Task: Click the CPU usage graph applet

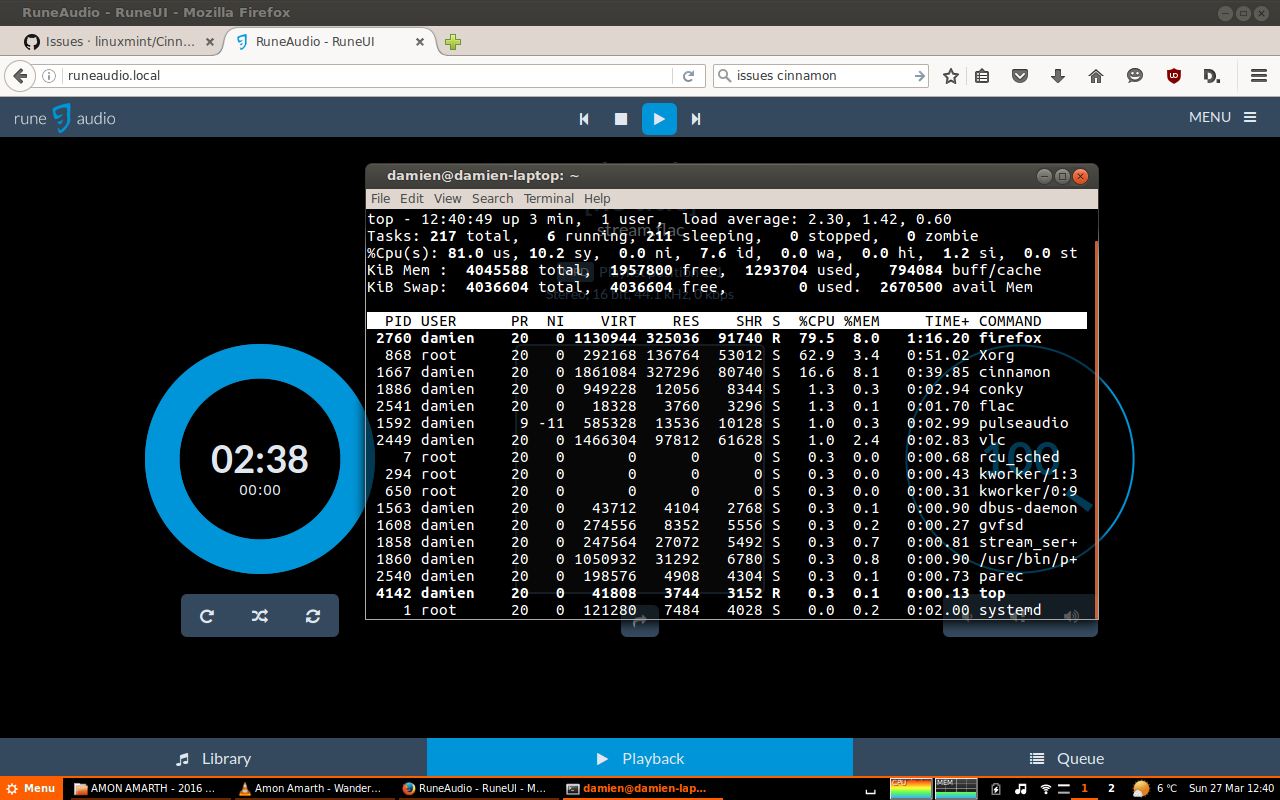Action: [x=909, y=789]
